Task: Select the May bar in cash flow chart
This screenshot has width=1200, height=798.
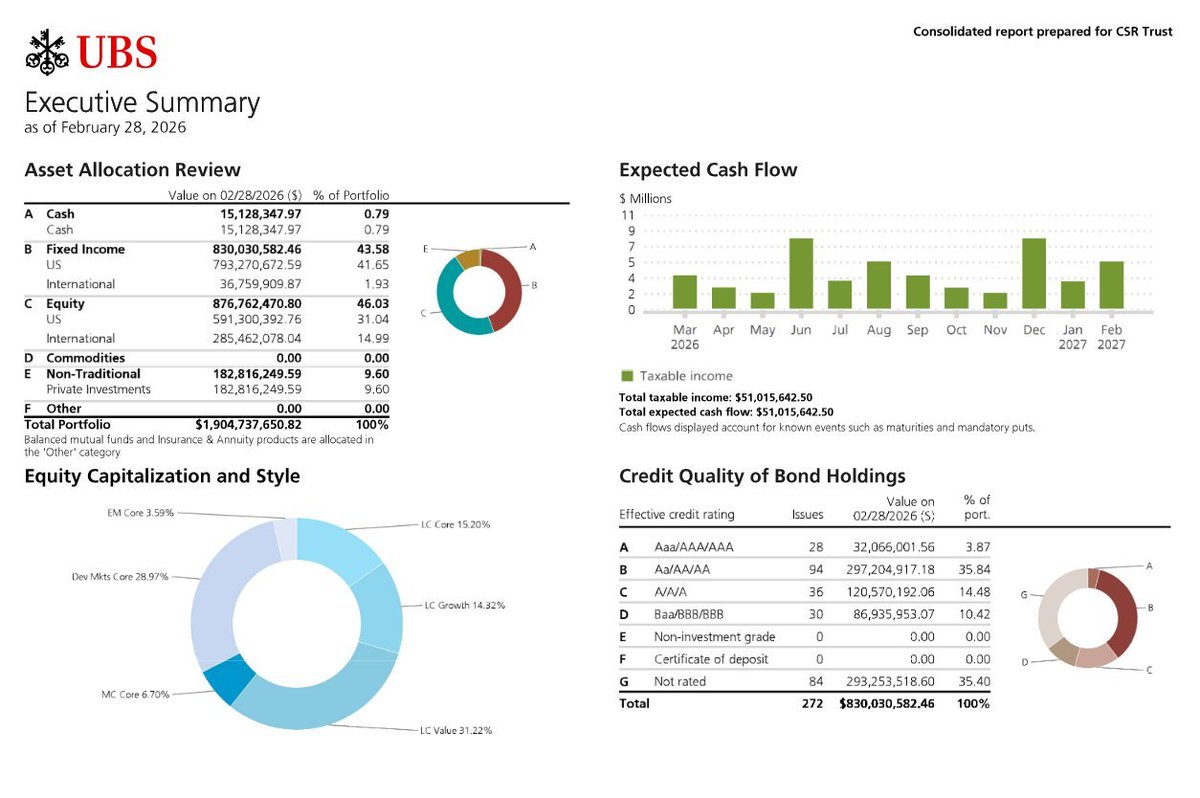Action: [x=762, y=301]
